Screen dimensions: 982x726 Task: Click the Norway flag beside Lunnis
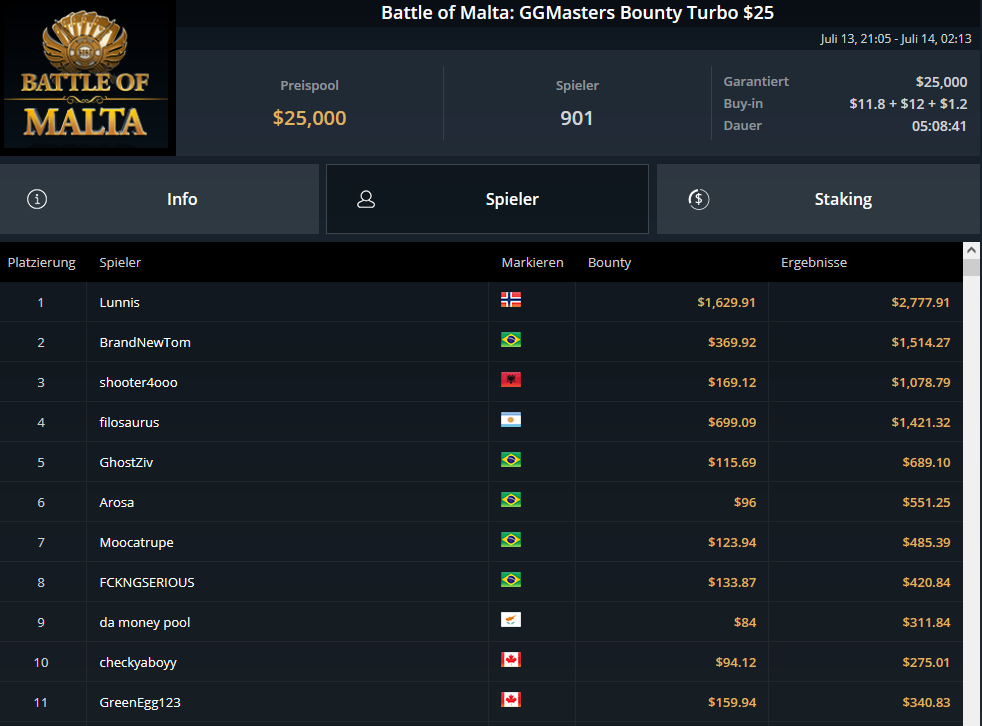(x=511, y=300)
